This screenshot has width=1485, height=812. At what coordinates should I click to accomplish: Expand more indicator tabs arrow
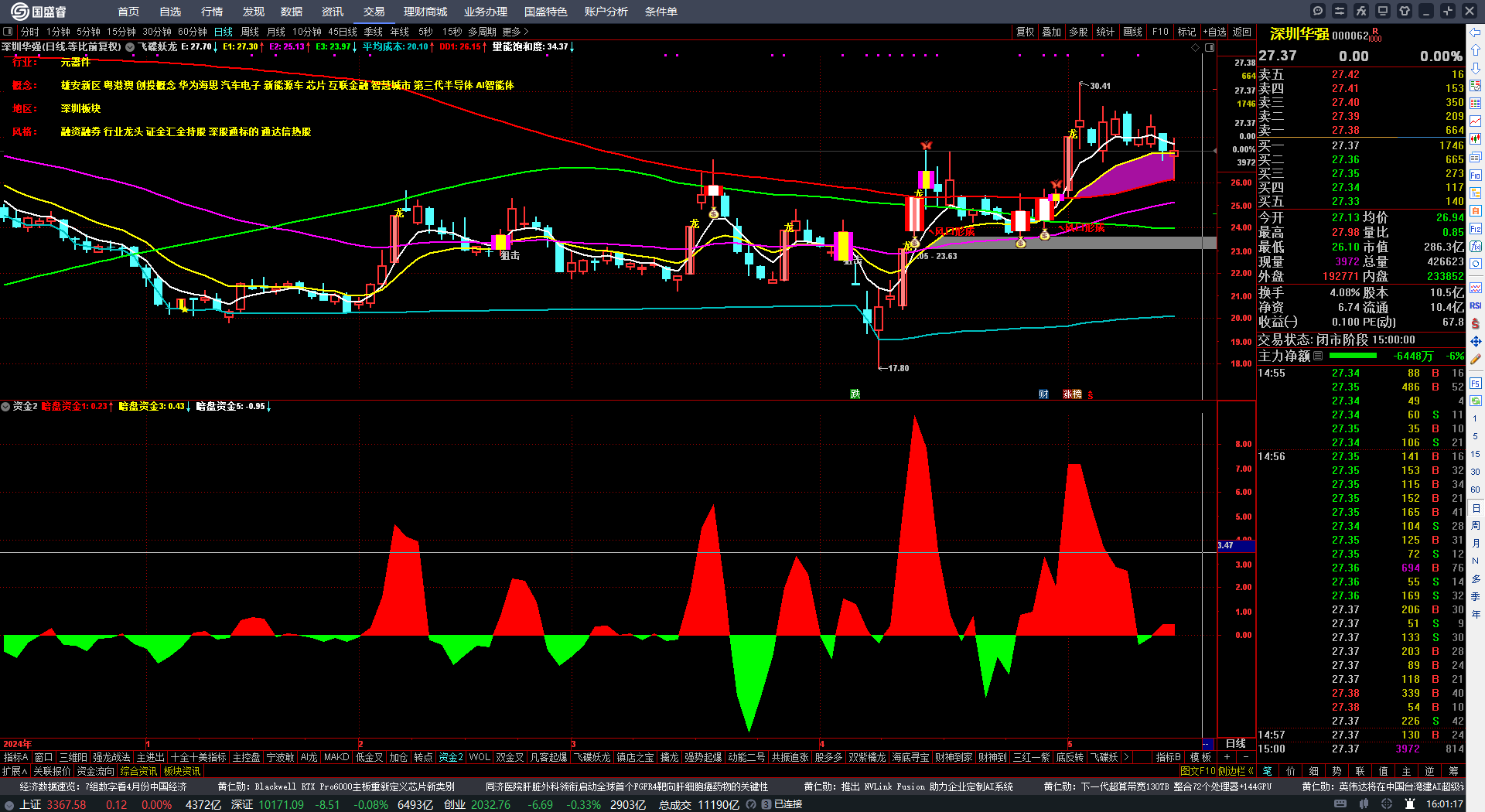[1126, 757]
